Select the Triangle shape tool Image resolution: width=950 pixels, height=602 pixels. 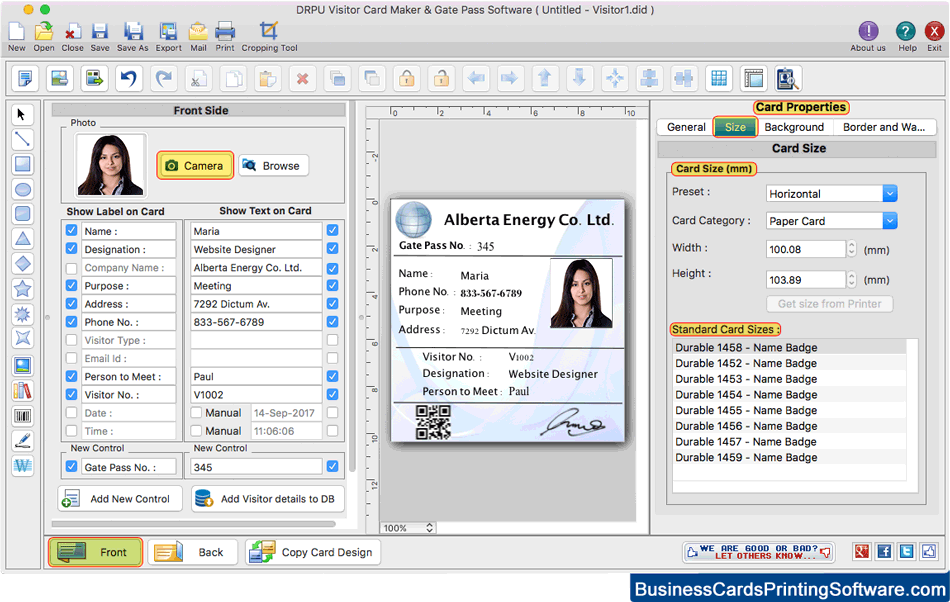(x=22, y=239)
